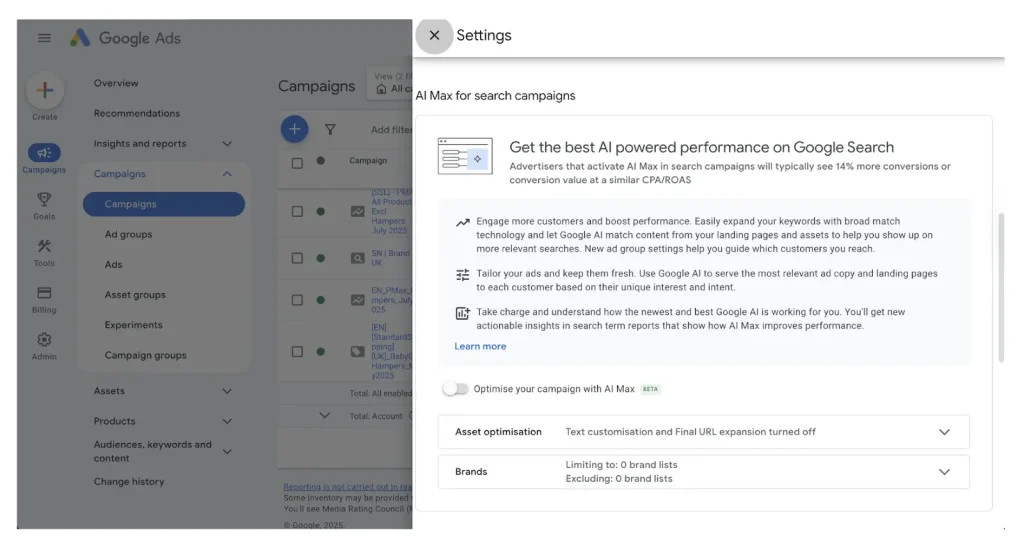The width and height of the screenshot is (1024, 548).
Task: Open Tools wrench icon
Action: pos(44,246)
